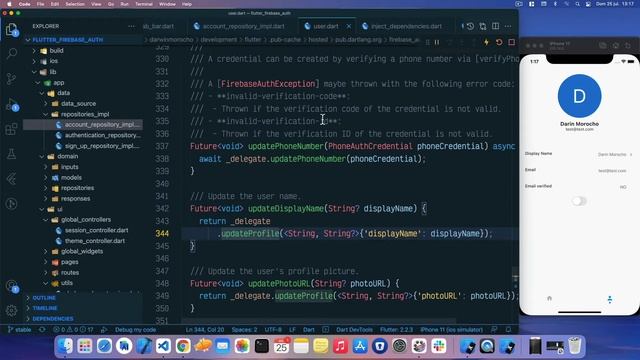Open the Source Control view
640x360 pixels.
[11, 78]
